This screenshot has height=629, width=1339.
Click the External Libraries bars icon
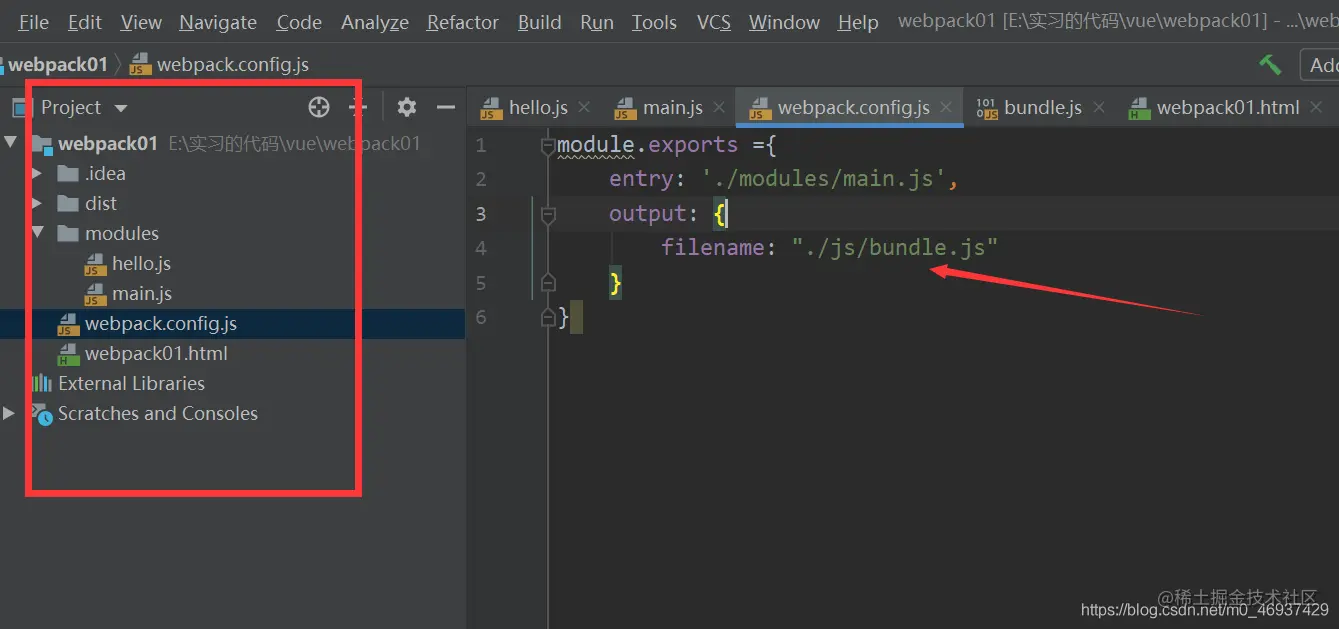click(41, 383)
